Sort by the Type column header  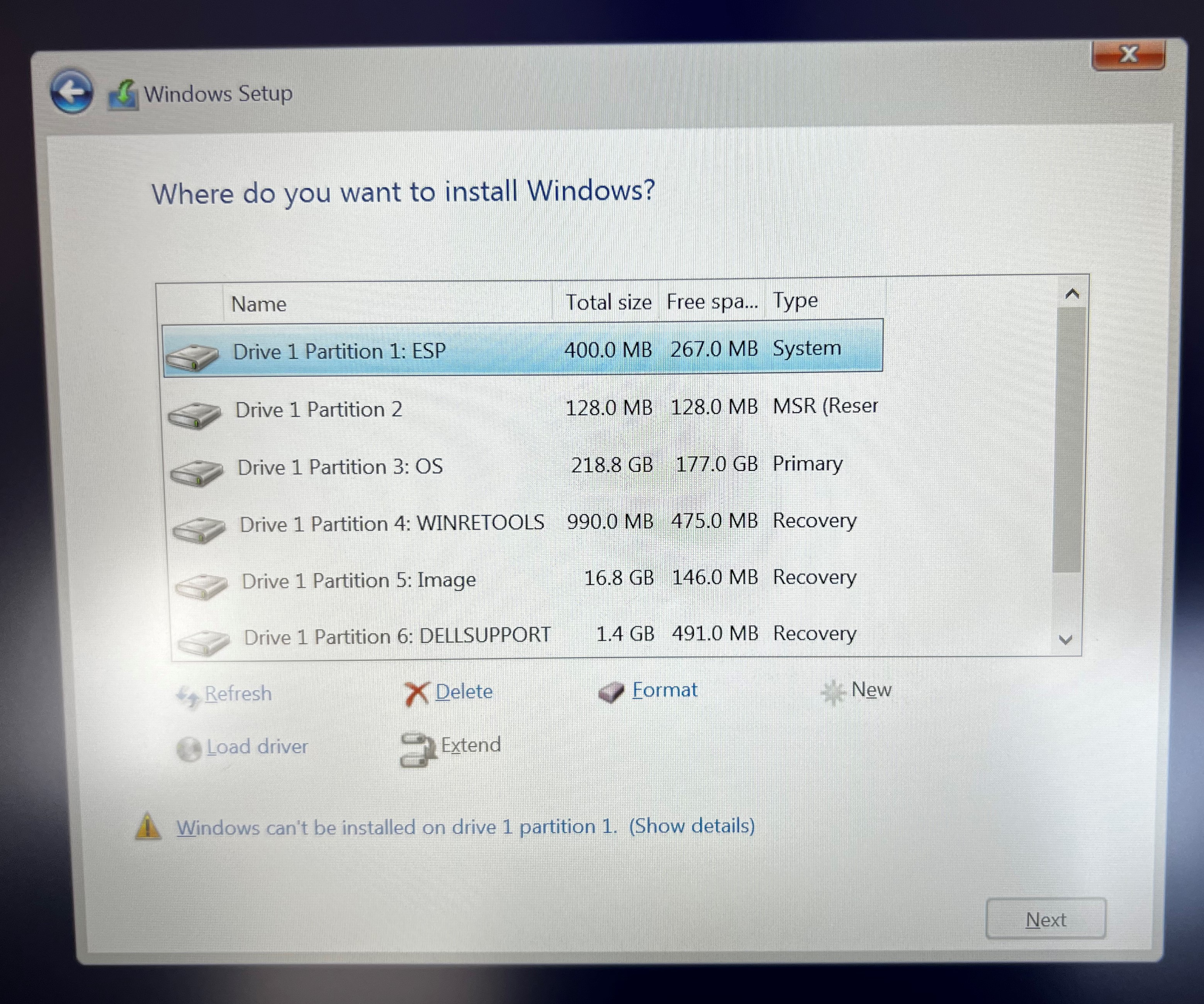tap(825, 299)
